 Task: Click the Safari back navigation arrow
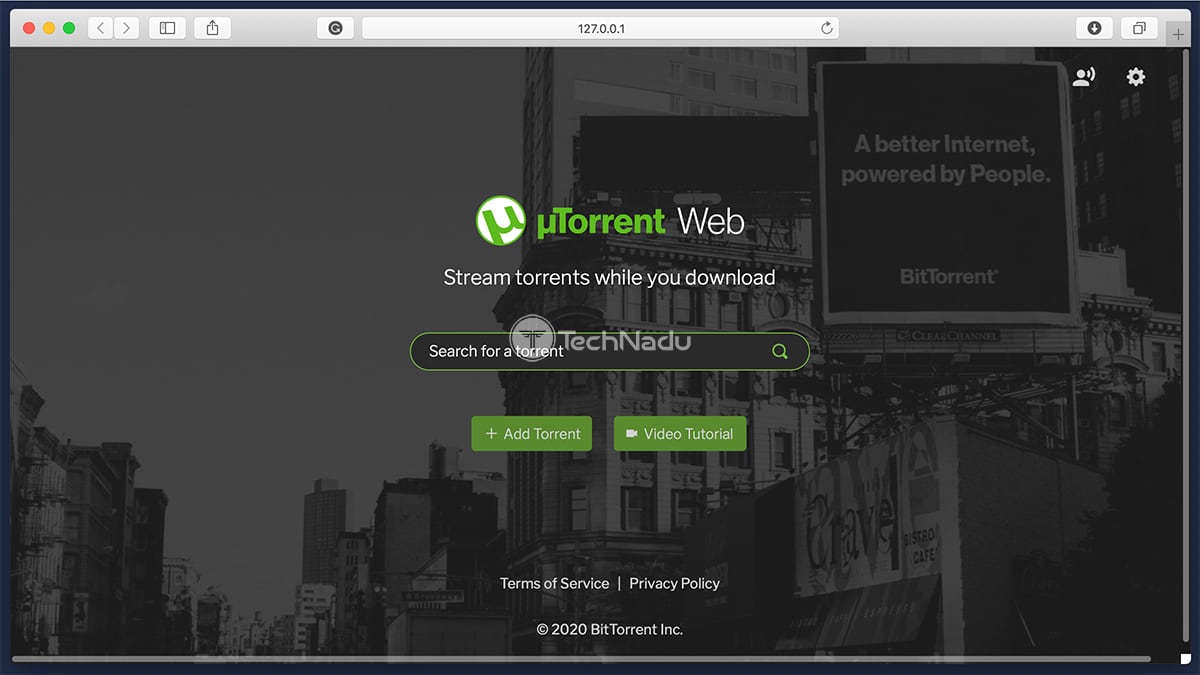[x=101, y=28]
